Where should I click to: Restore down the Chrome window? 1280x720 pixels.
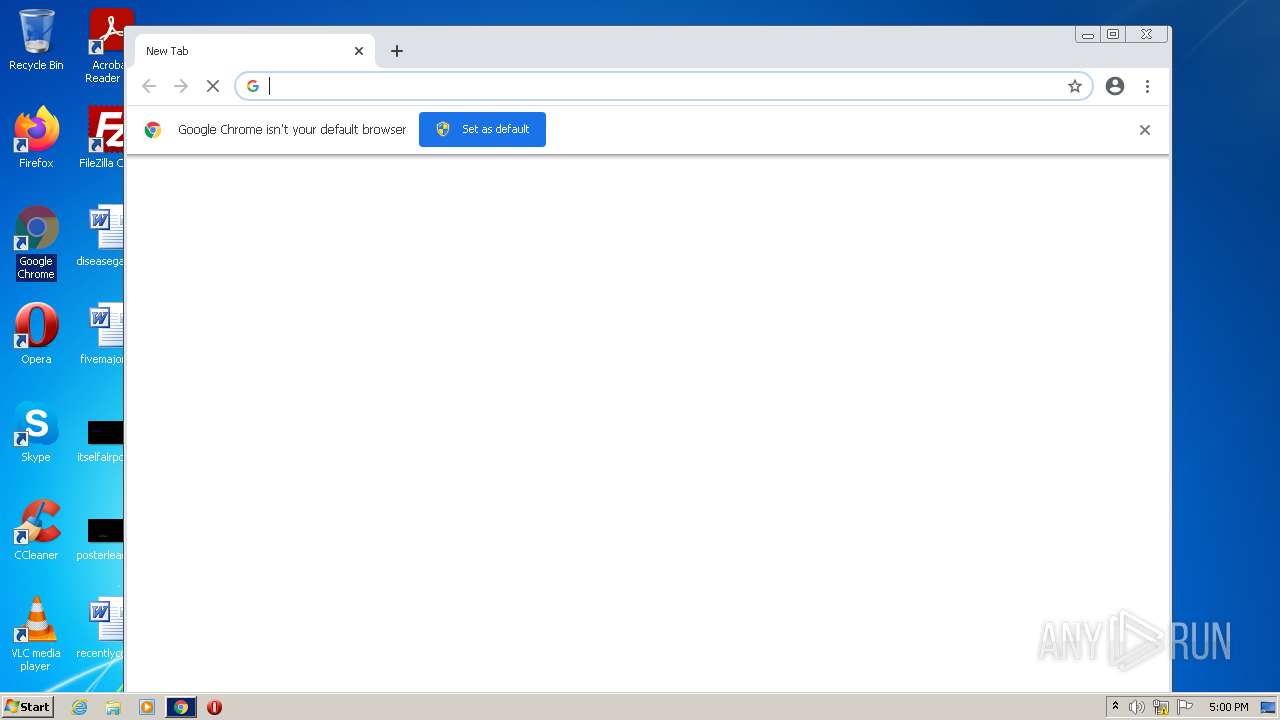point(1113,34)
